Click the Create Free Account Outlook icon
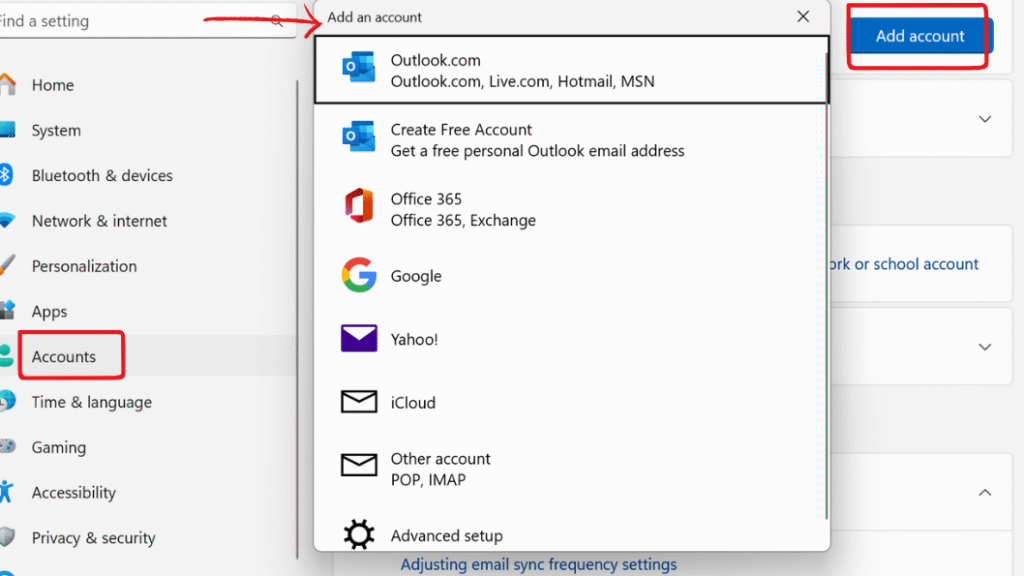The image size is (1024, 576). click(359, 136)
